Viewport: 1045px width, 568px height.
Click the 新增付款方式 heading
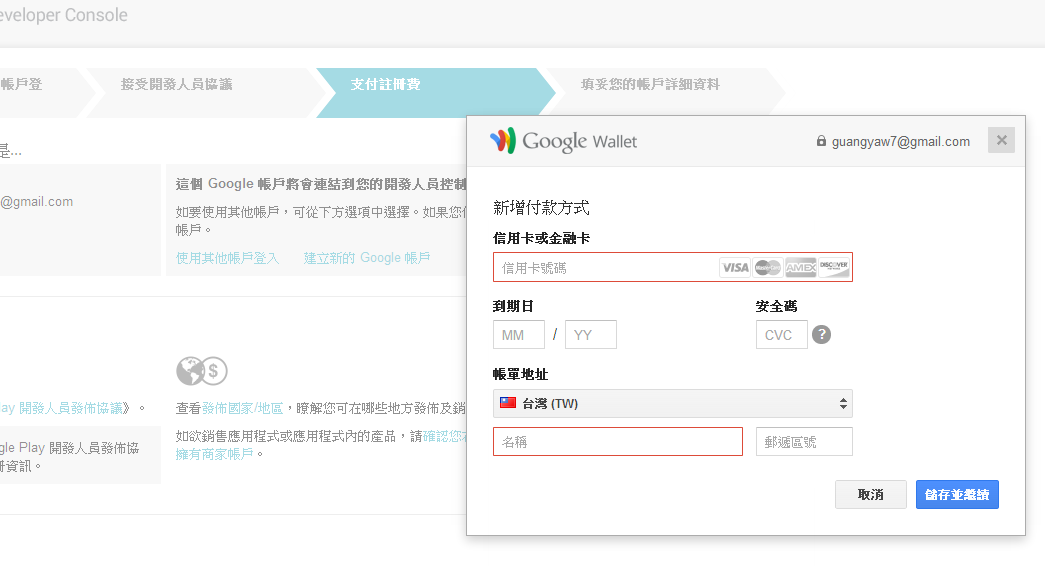tap(541, 207)
